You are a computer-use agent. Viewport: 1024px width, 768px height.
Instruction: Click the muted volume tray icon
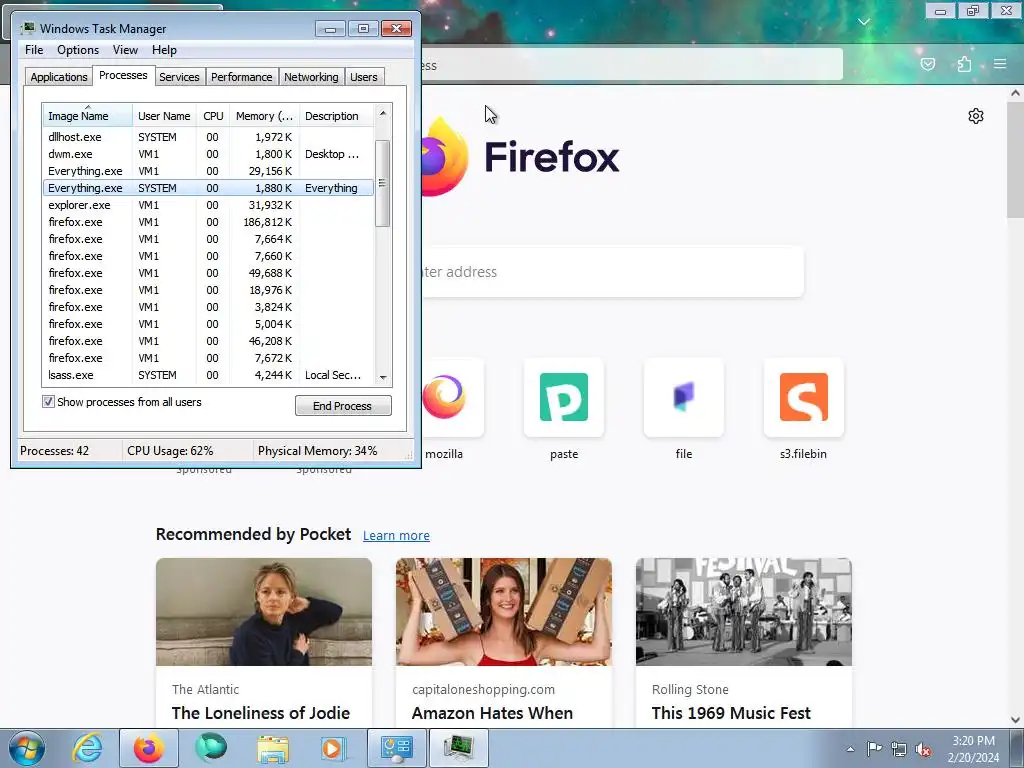click(x=923, y=749)
